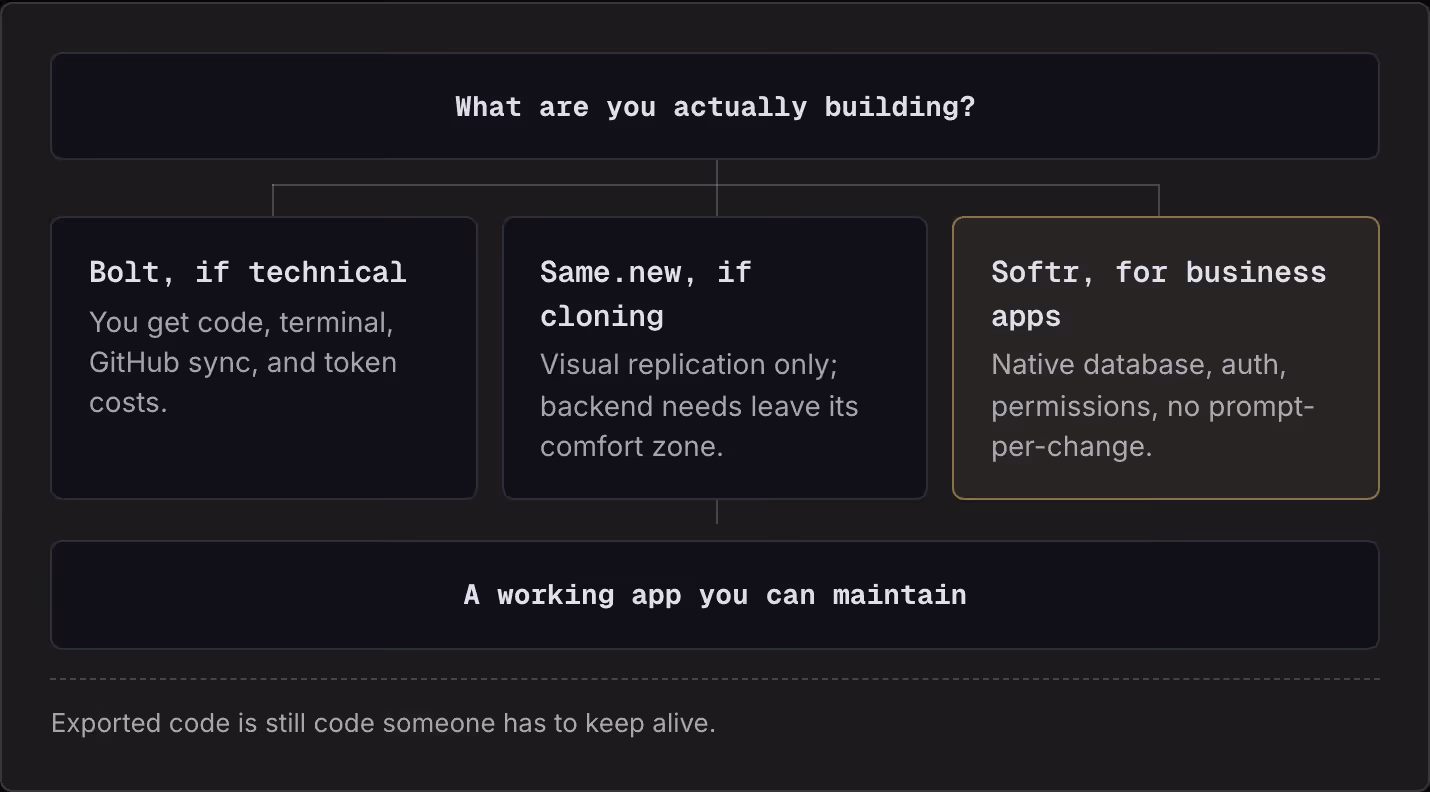
Task: Click the footnote "Exported code is still code"
Action: tap(383, 723)
